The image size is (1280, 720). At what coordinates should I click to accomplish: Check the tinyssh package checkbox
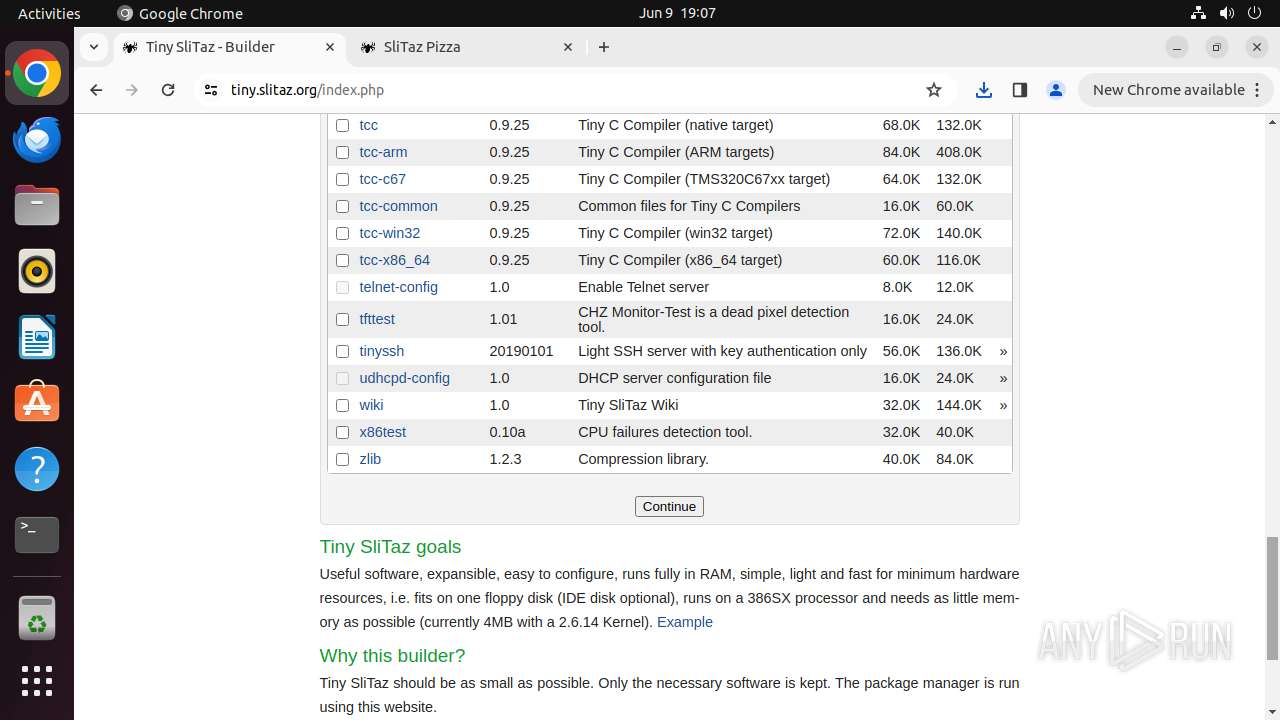[342, 351]
